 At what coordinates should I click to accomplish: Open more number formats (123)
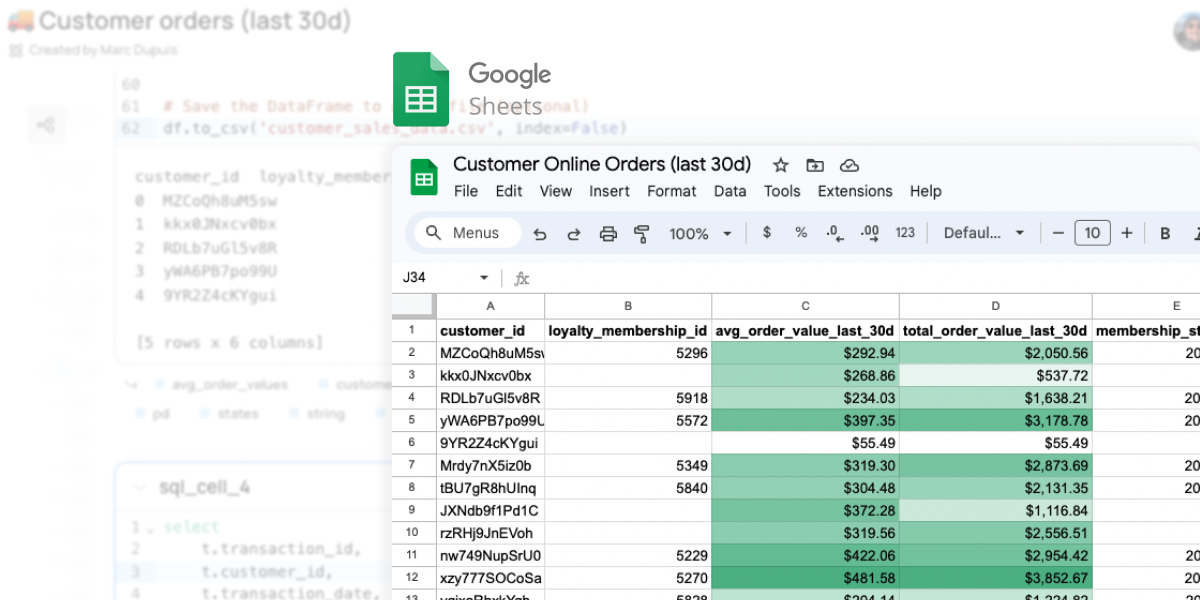pos(905,233)
